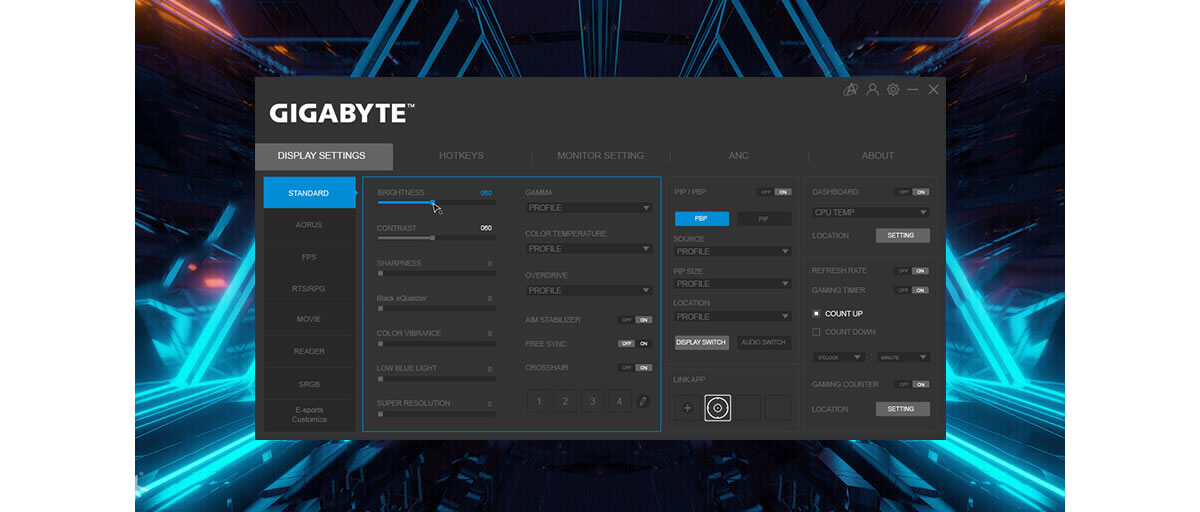Image resolution: width=1200 pixels, height=512 pixels.
Task: Open the Source profile dropdown
Action: point(733,252)
